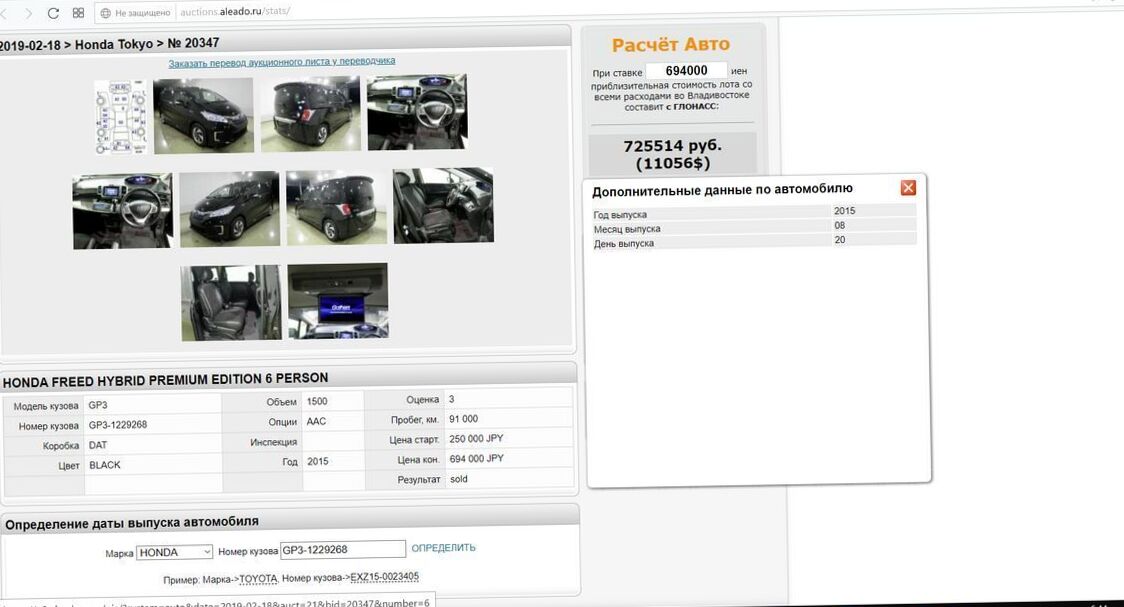Select the engine volume value 1500
This screenshot has height=607, width=1124.
(317, 401)
